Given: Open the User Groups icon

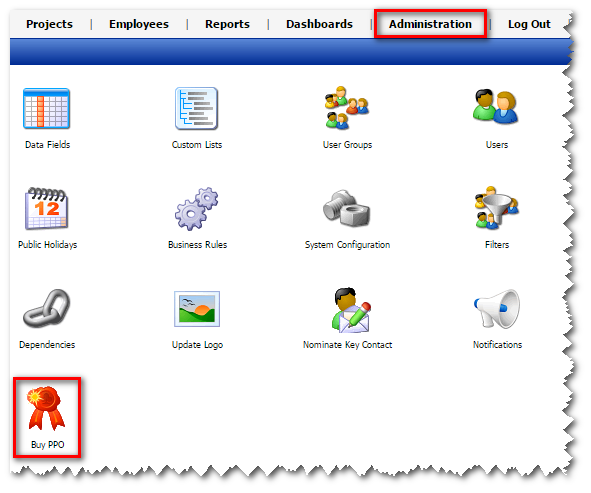Looking at the screenshot, I should [x=347, y=108].
